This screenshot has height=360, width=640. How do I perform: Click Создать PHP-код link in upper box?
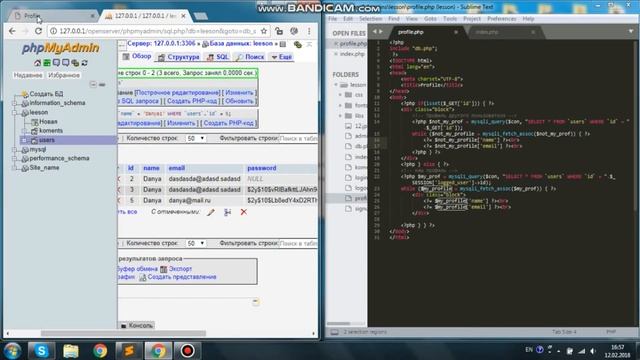(x=192, y=101)
